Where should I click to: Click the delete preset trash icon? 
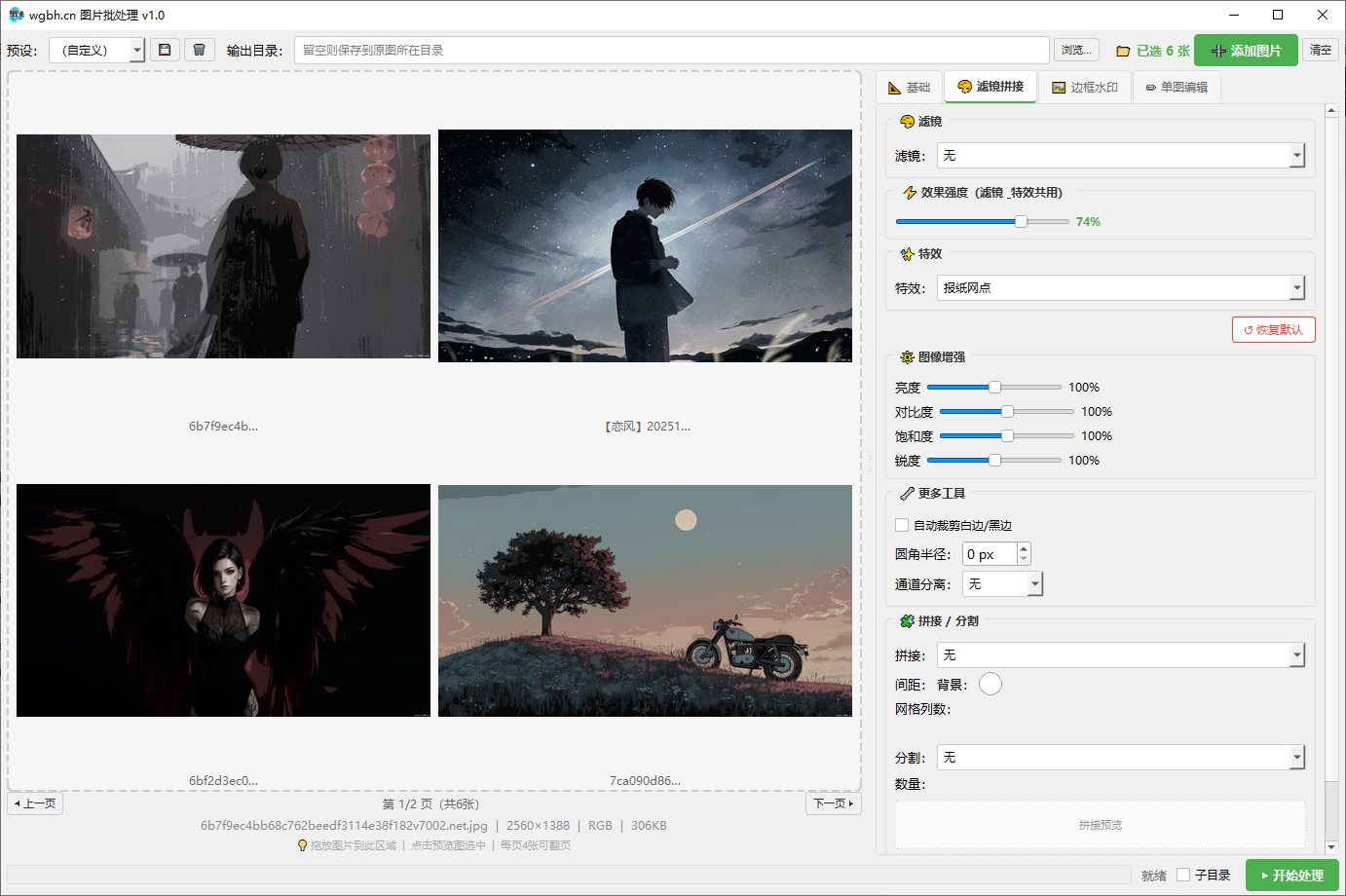[199, 50]
